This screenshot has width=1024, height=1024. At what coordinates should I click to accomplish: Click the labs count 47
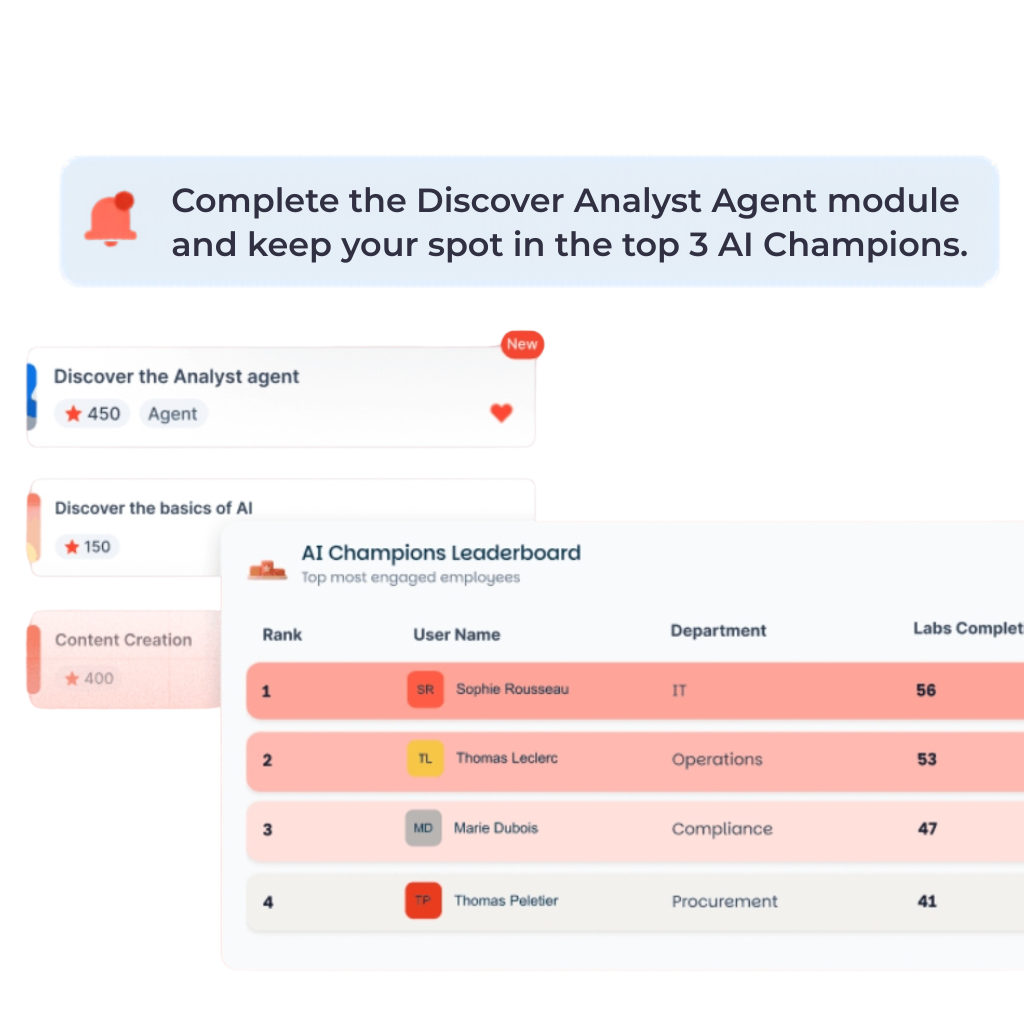[x=927, y=829]
